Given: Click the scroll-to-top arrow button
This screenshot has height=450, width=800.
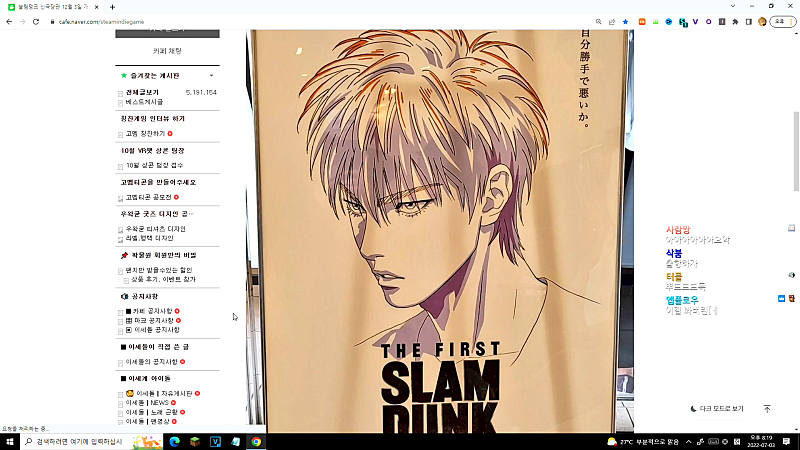Looking at the screenshot, I should 767,409.
